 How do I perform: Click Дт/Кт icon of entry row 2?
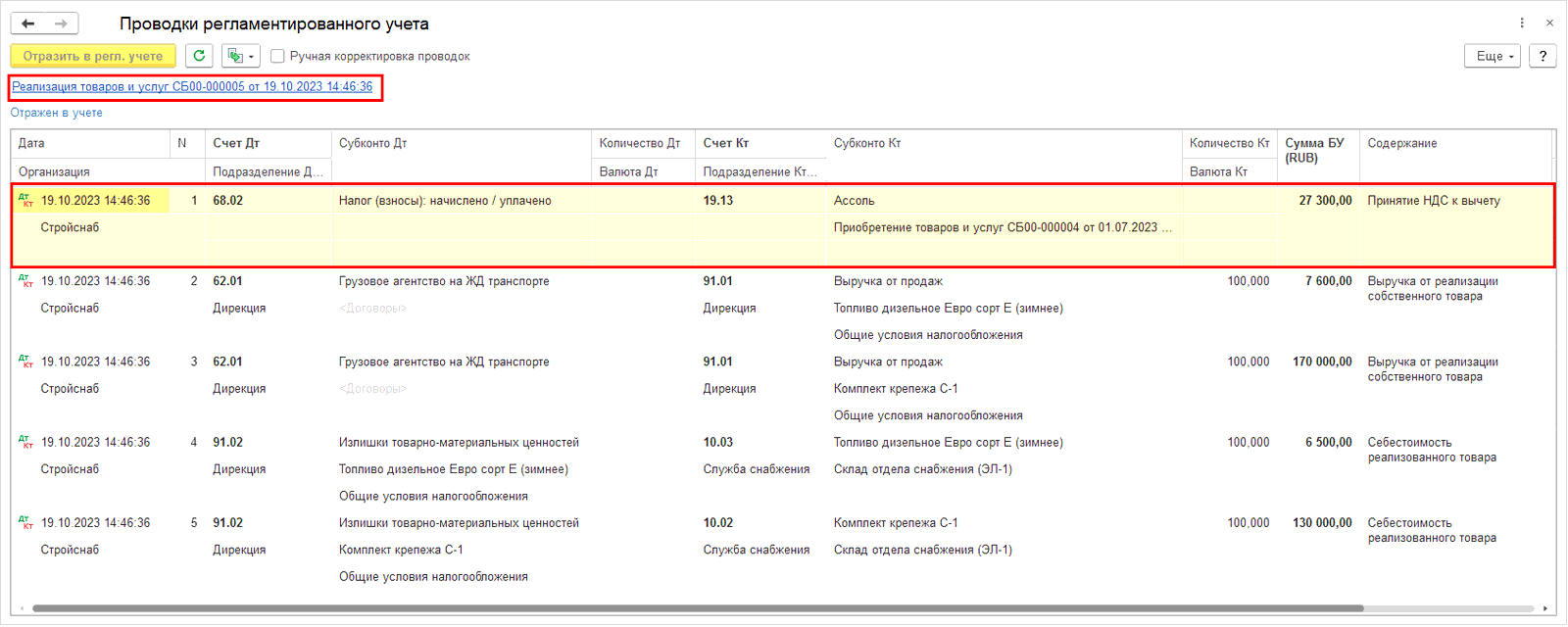tap(25, 281)
